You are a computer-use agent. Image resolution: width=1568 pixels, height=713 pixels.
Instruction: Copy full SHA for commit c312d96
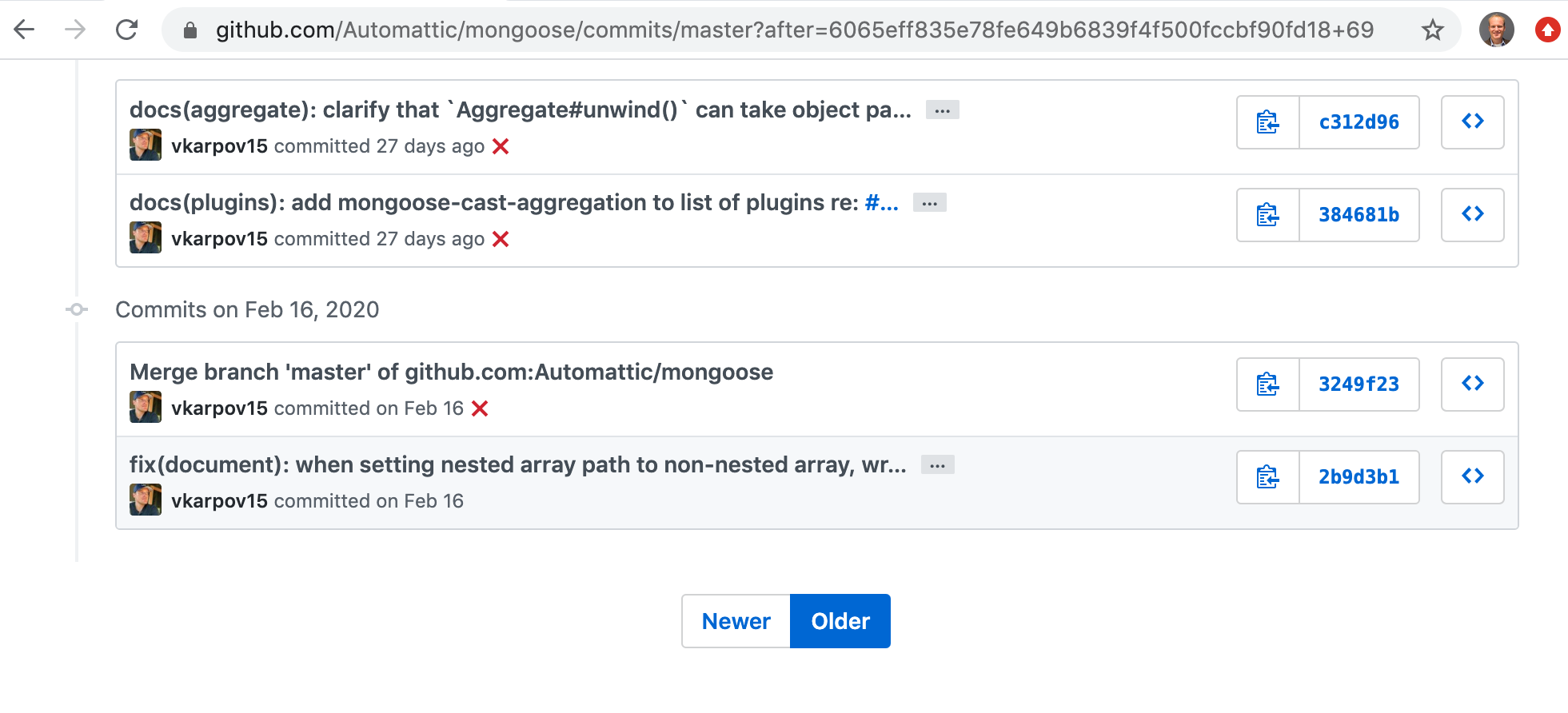1268,122
